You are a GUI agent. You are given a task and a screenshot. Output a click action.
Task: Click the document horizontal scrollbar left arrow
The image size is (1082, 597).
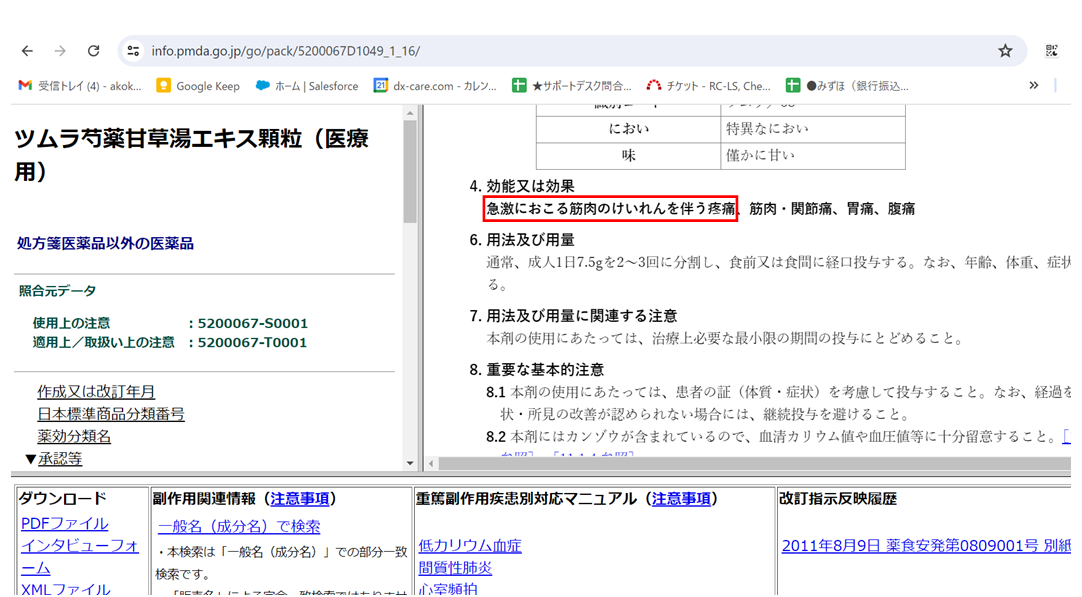pyautogui.click(x=431, y=464)
